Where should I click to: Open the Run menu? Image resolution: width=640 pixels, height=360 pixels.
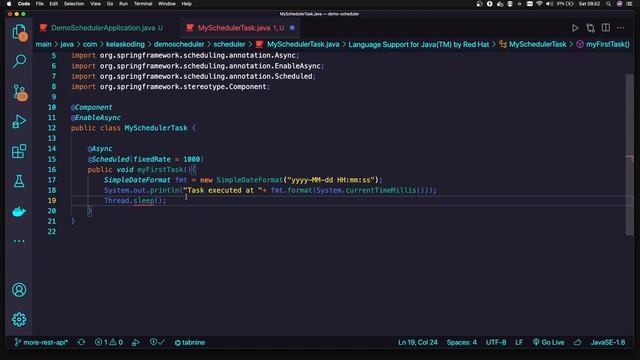coord(123,4)
